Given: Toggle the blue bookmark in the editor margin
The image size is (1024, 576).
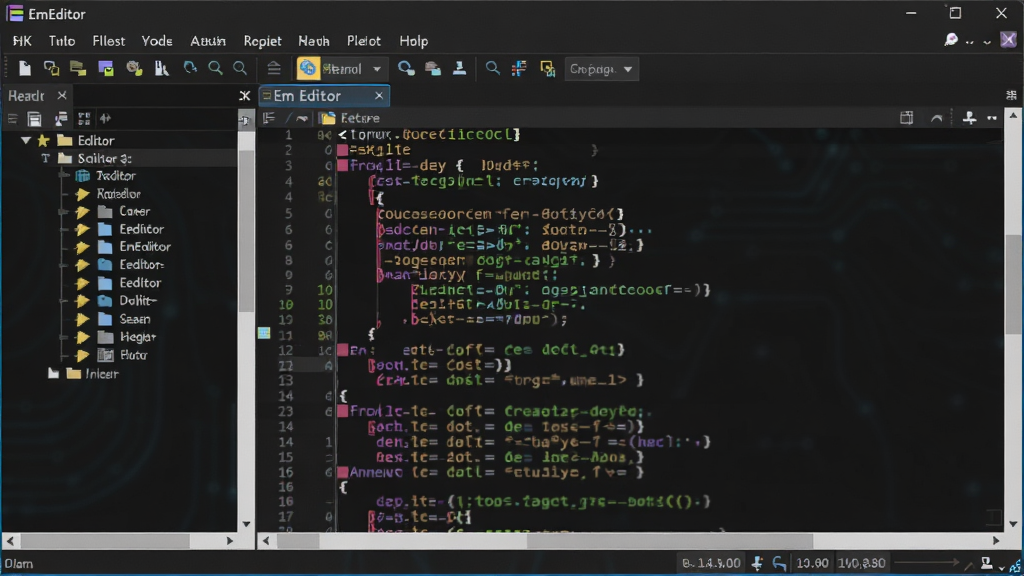Looking at the screenshot, I should [264, 333].
